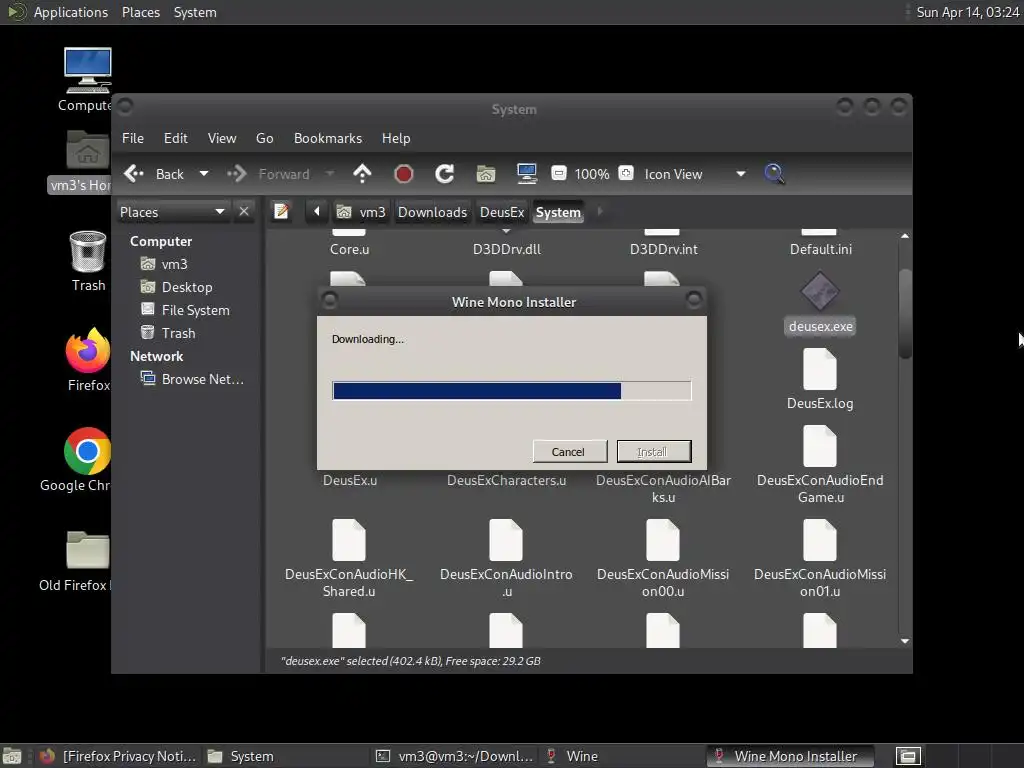The height and width of the screenshot is (768, 1024).
Task: Open the Old Firefox desktop folder
Action: coord(87,550)
